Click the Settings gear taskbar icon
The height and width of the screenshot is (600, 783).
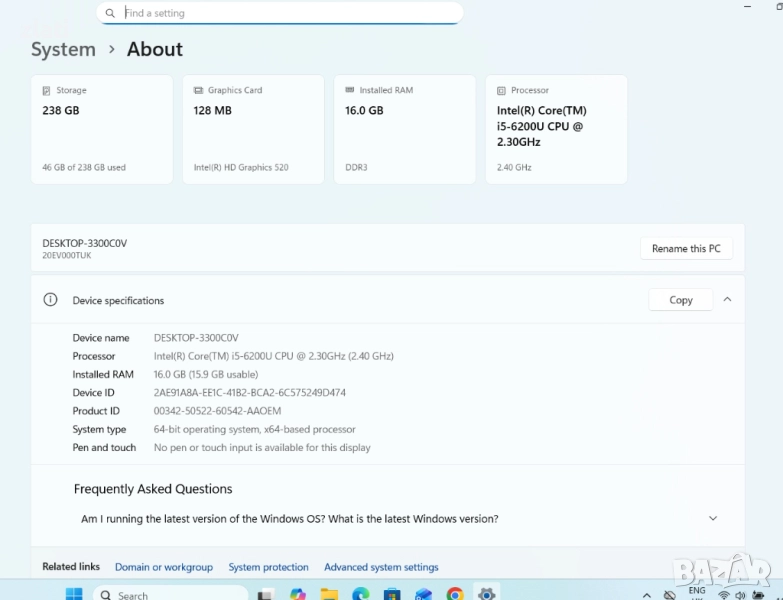coord(487,594)
